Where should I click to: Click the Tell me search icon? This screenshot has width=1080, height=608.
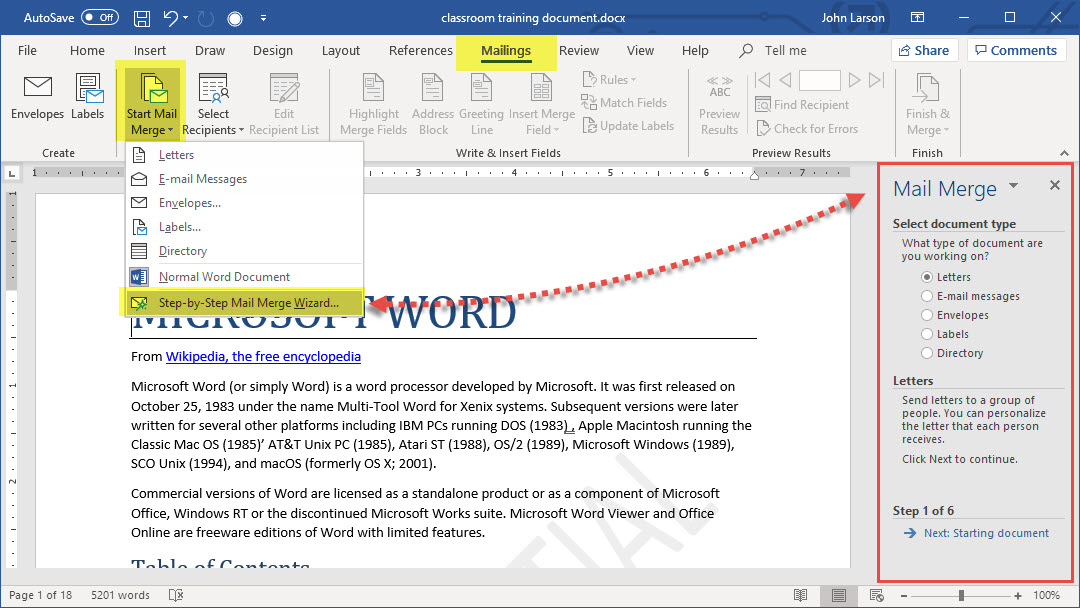[746, 51]
